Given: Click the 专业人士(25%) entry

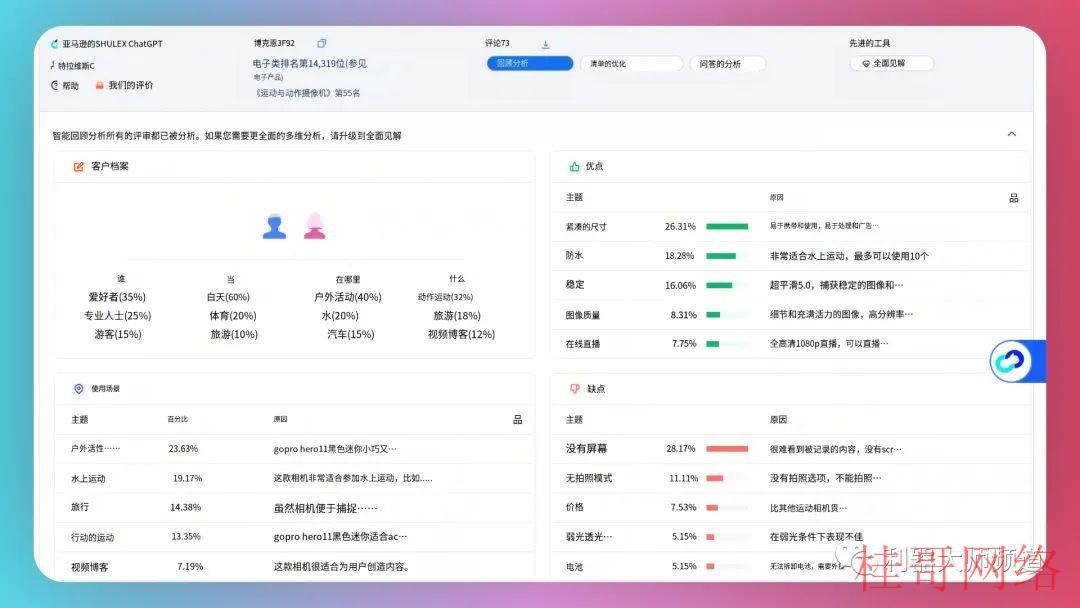Looking at the screenshot, I should point(118,316).
